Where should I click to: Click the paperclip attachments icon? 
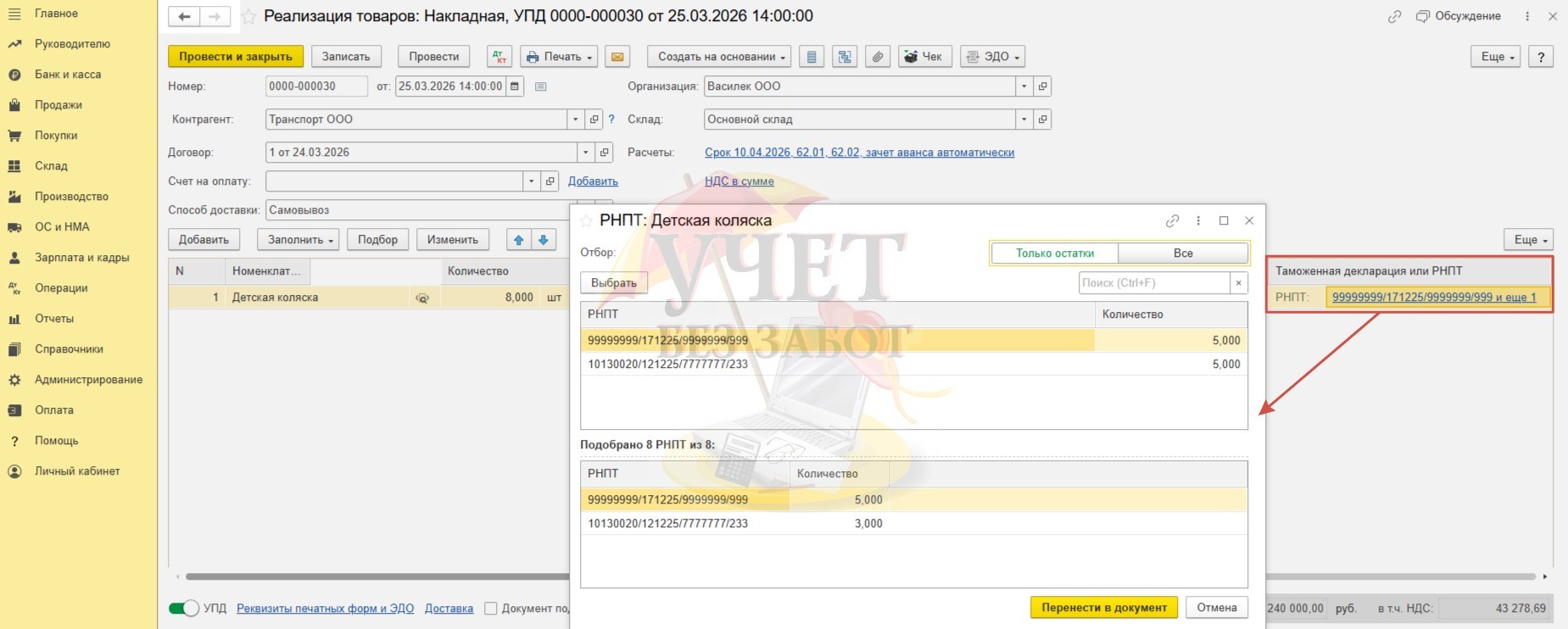pos(878,57)
